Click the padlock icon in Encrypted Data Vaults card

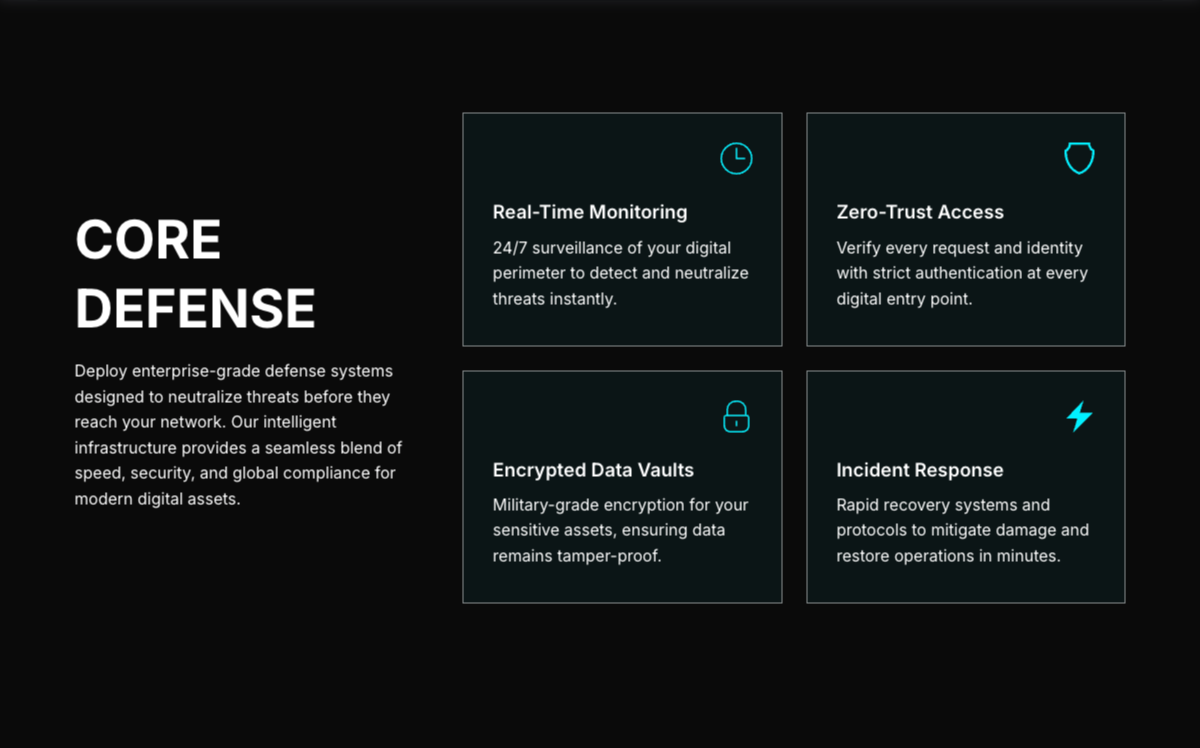pos(736,416)
